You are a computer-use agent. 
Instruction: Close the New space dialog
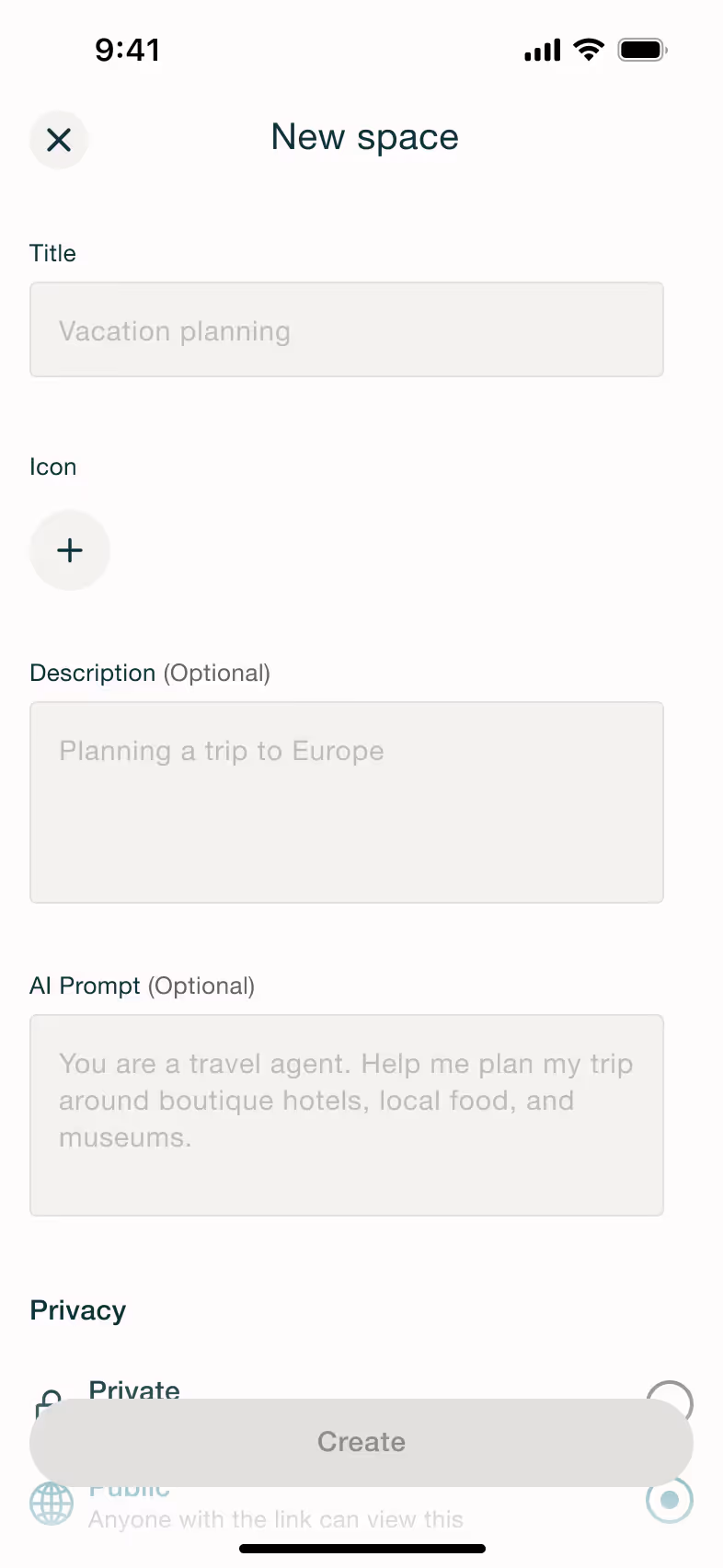(x=59, y=140)
